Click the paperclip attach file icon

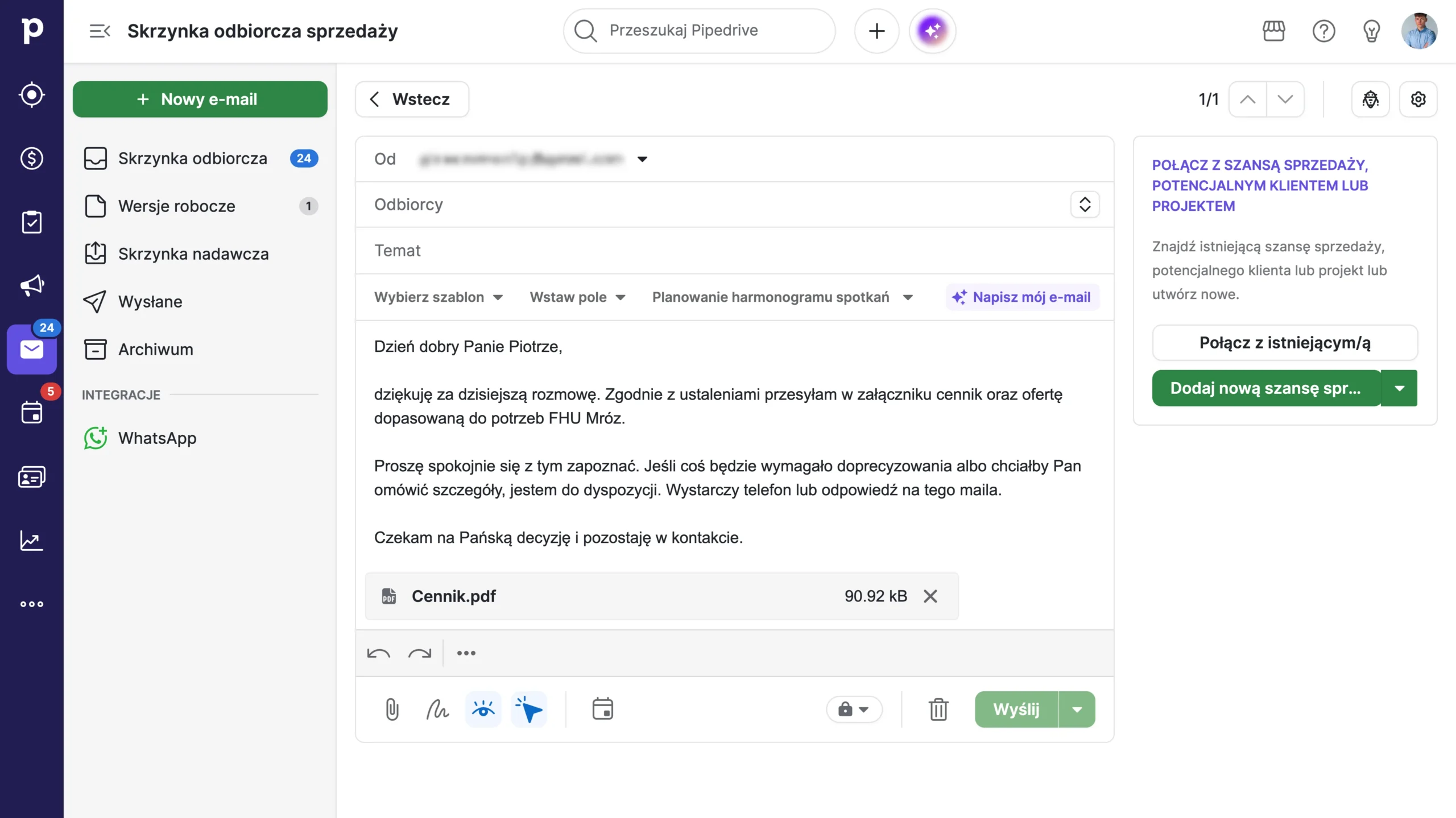392,709
